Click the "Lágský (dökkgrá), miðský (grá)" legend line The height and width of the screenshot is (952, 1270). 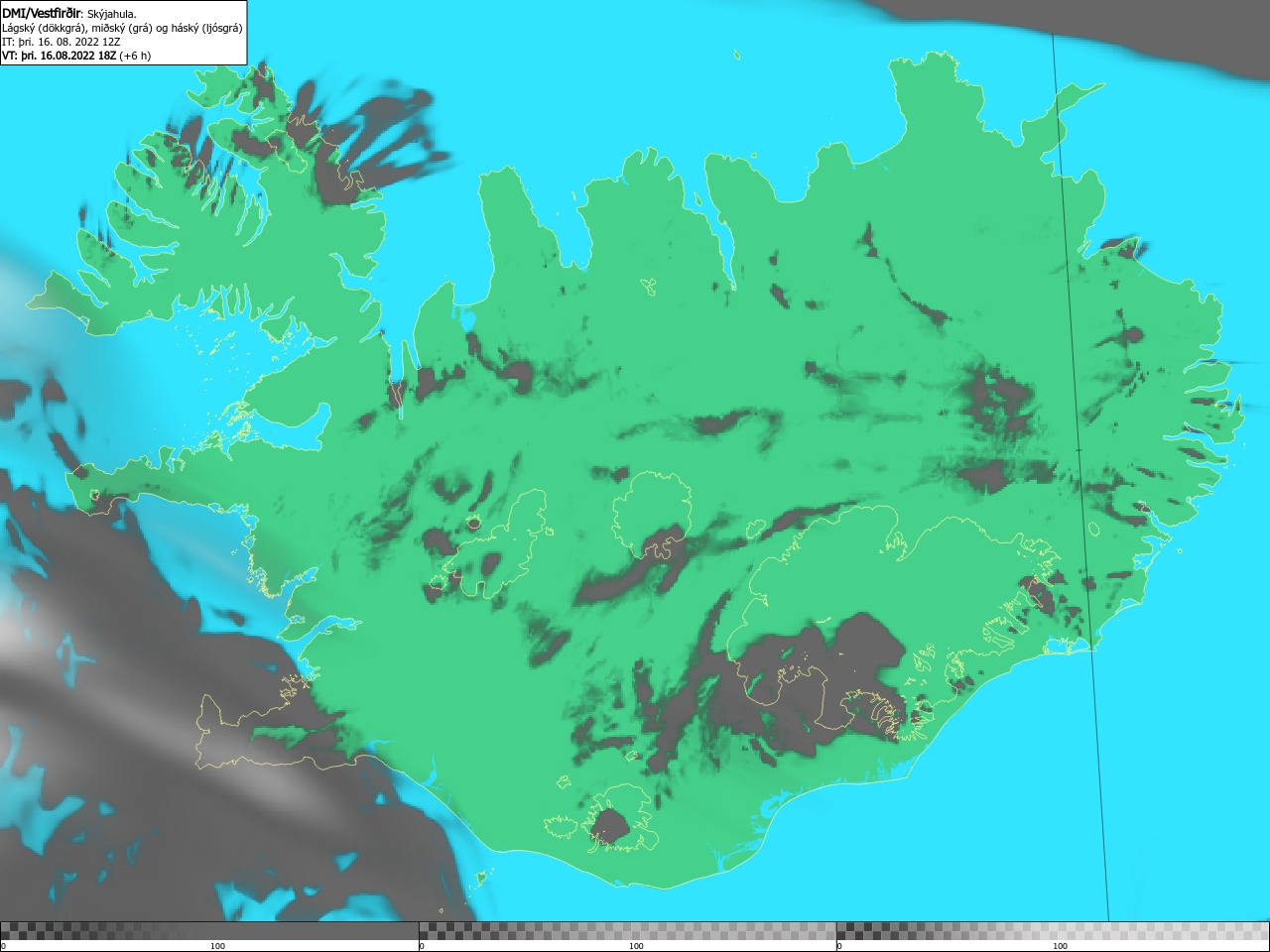coord(122,28)
